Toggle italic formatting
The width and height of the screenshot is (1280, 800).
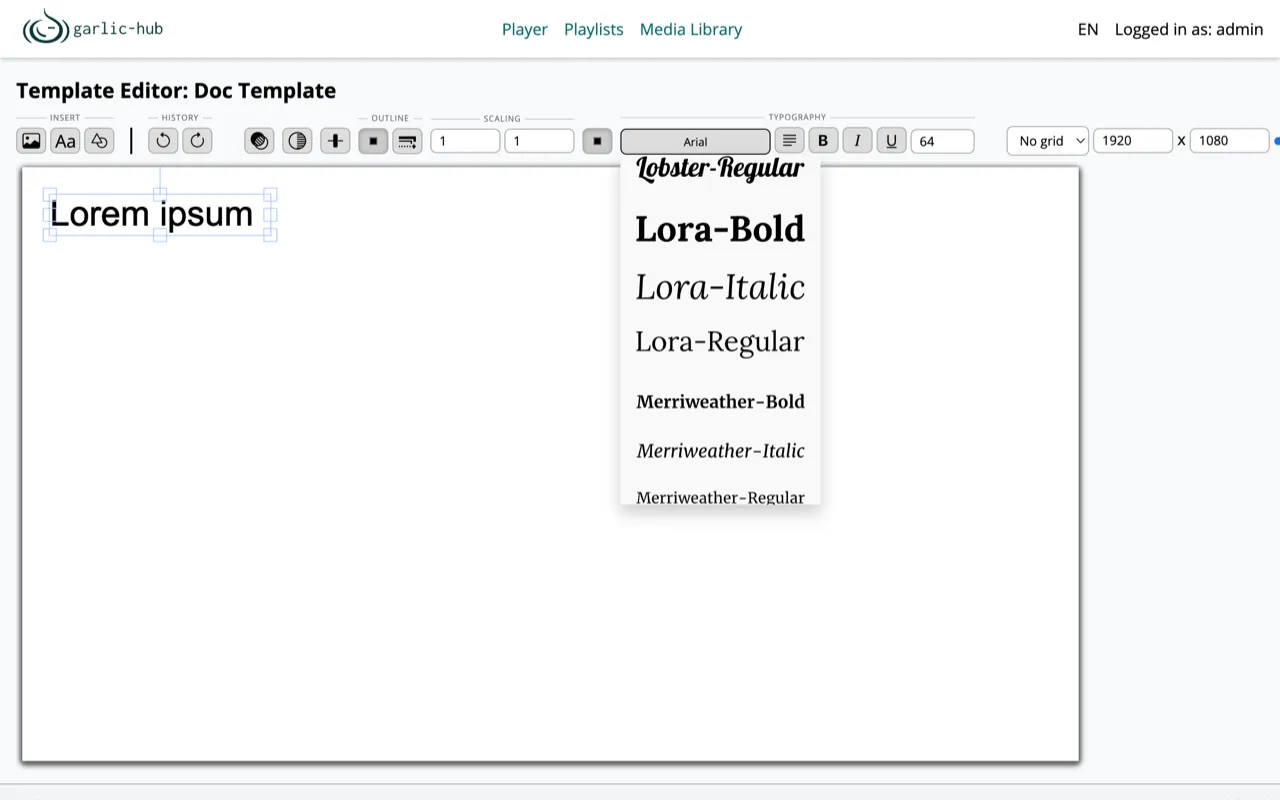[x=857, y=141]
